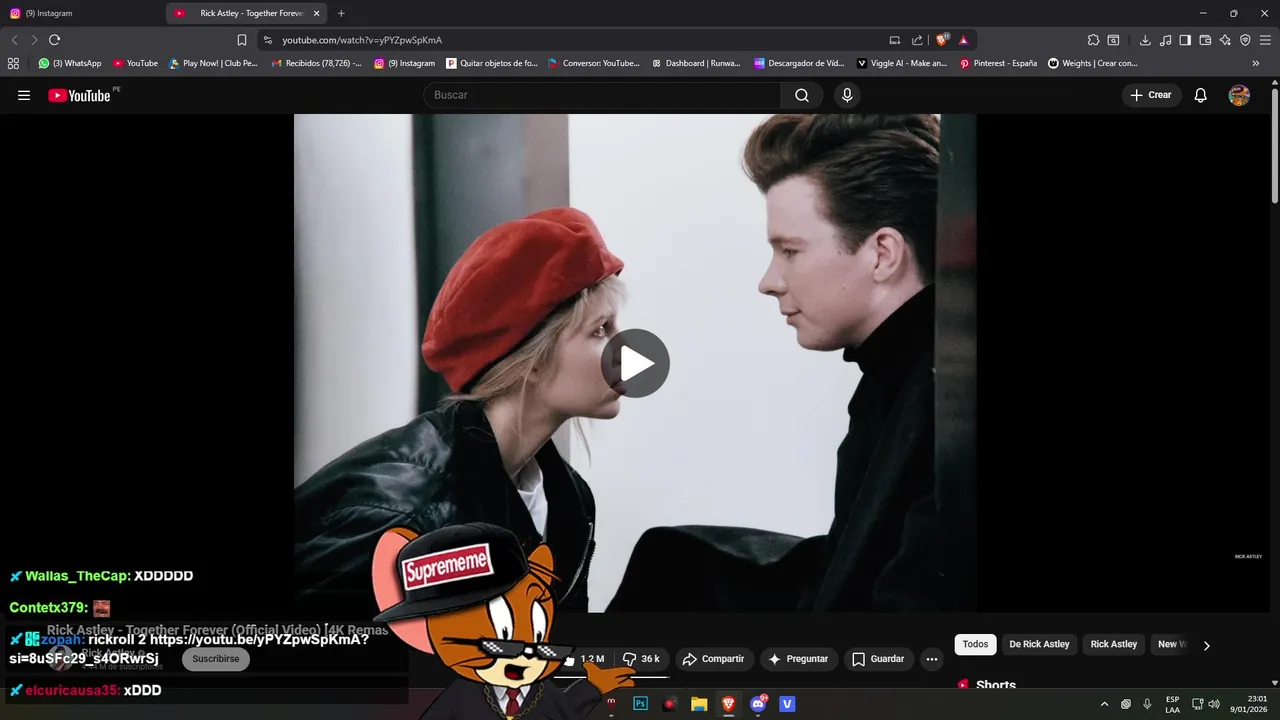The height and width of the screenshot is (720, 1280).
Task: Click the Buscar search field
Action: [x=602, y=95]
